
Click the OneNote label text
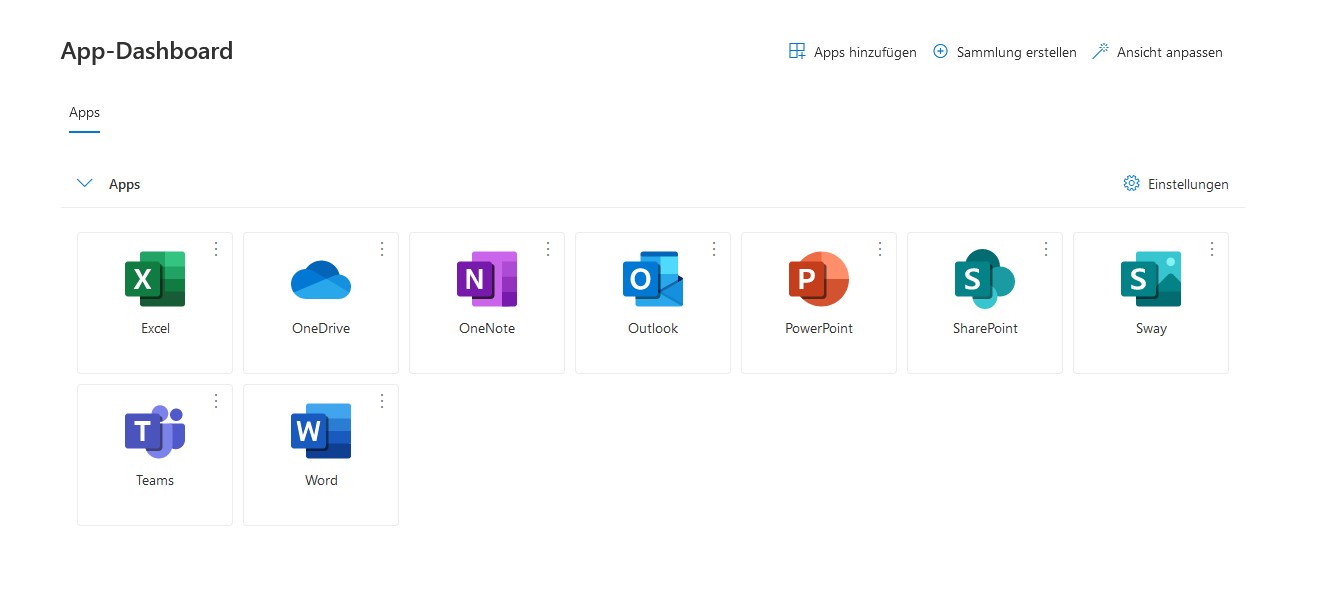pyautogui.click(x=487, y=328)
